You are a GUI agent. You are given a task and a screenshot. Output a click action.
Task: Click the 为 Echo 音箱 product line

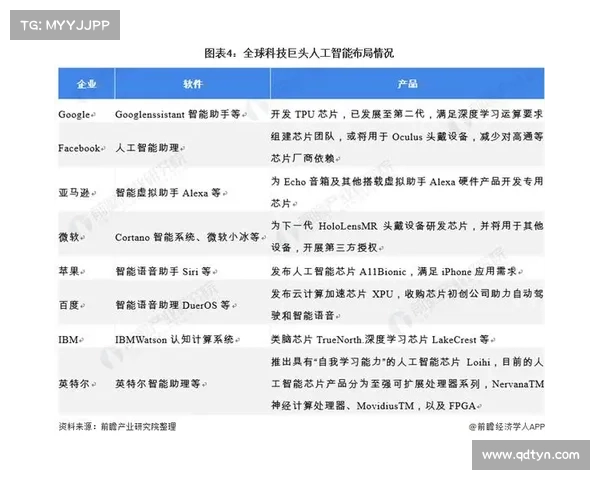[407, 181]
